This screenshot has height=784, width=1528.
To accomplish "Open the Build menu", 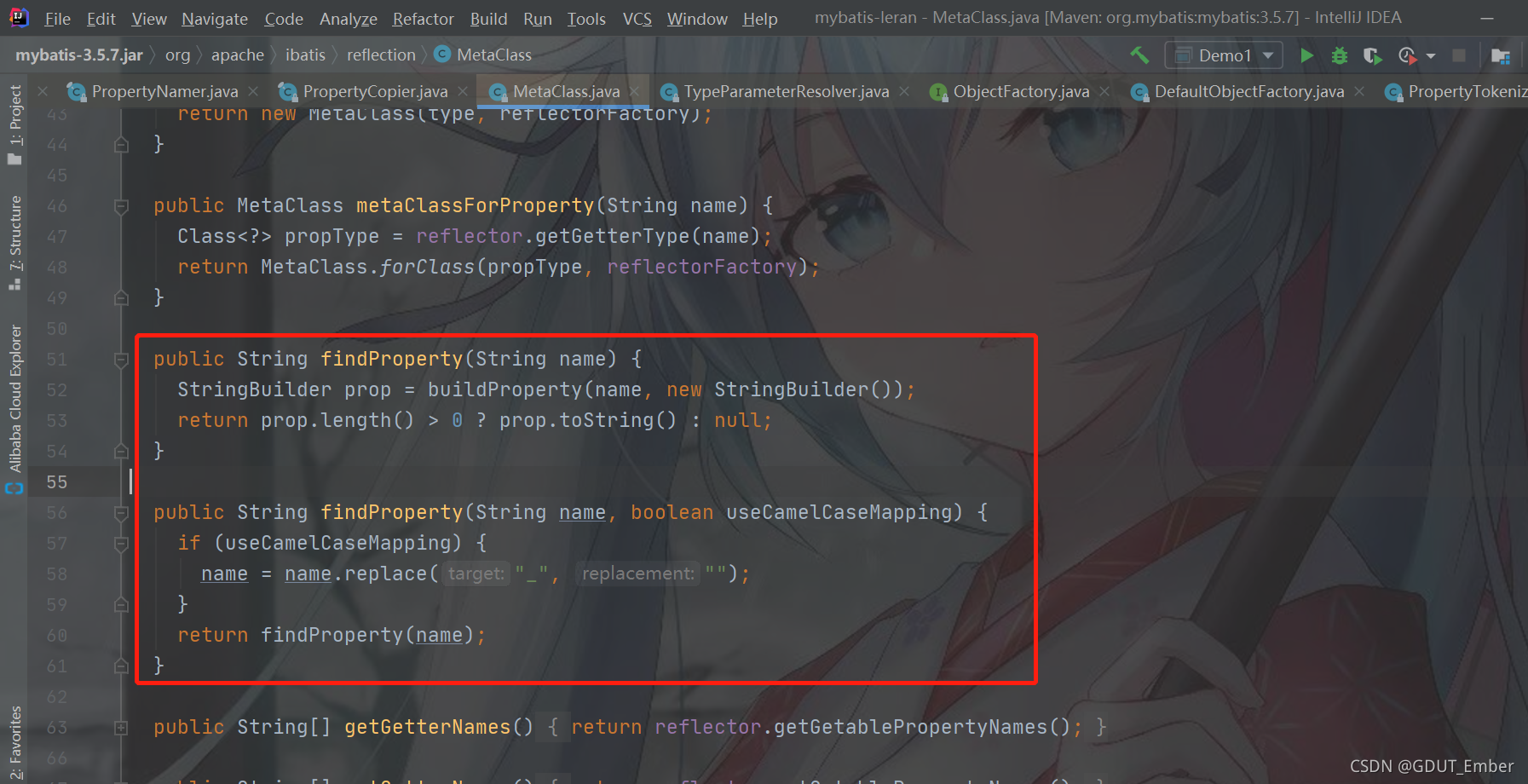I will [488, 19].
